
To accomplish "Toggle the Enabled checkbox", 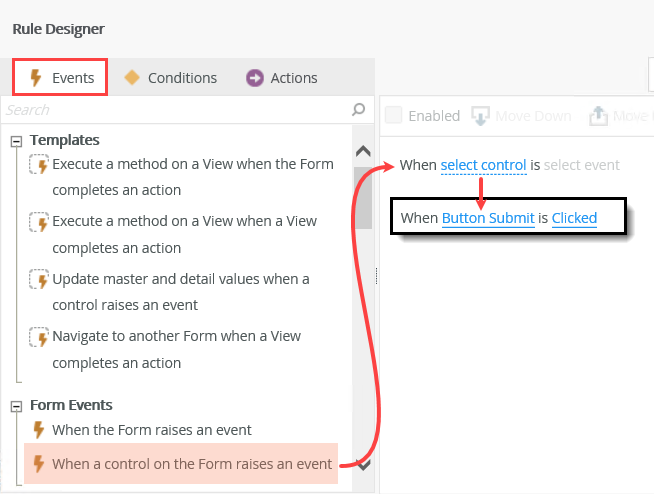I will click(x=393, y=116).
